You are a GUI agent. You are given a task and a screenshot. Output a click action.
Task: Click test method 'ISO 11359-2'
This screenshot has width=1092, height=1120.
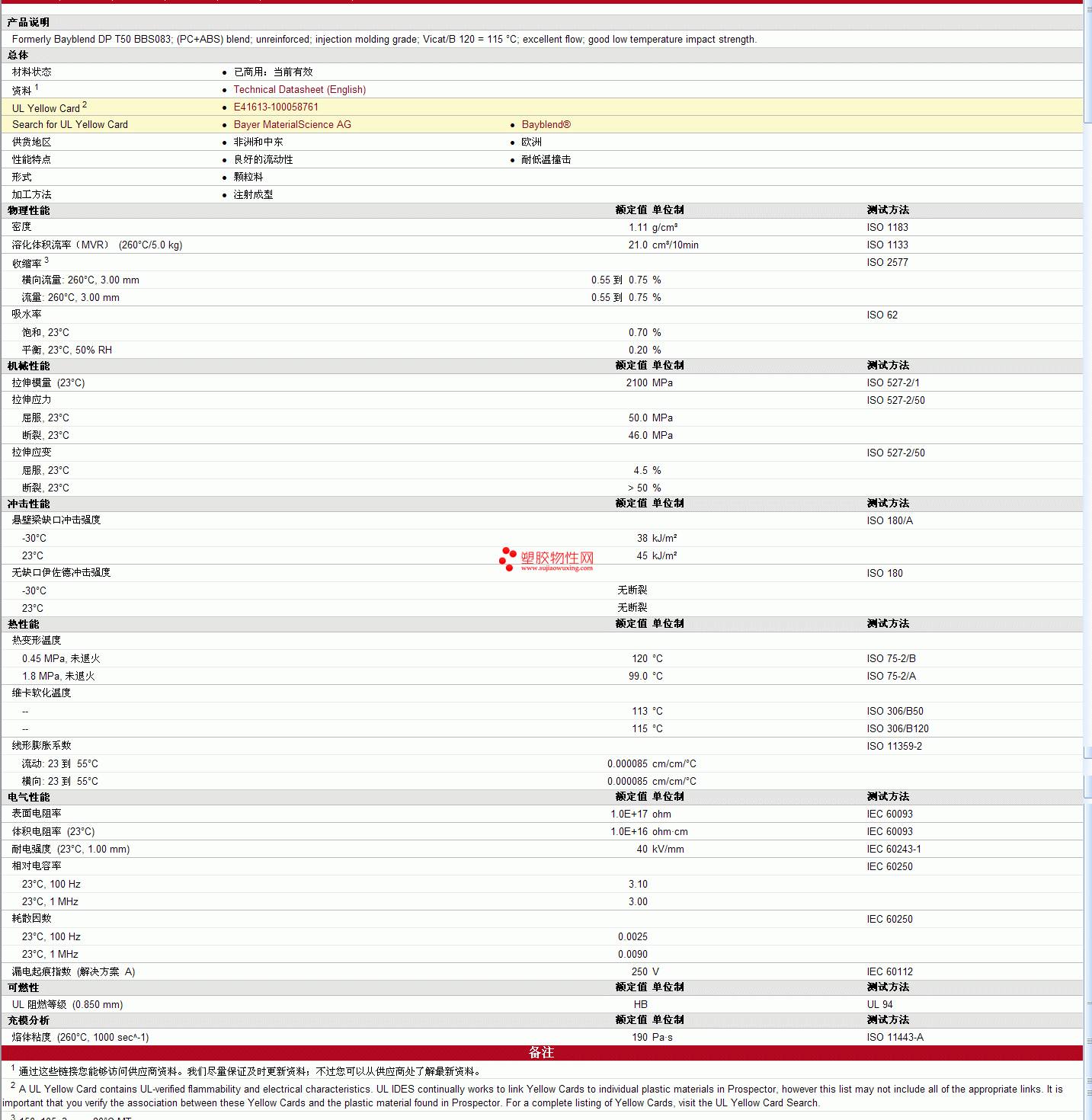(894, 747)
